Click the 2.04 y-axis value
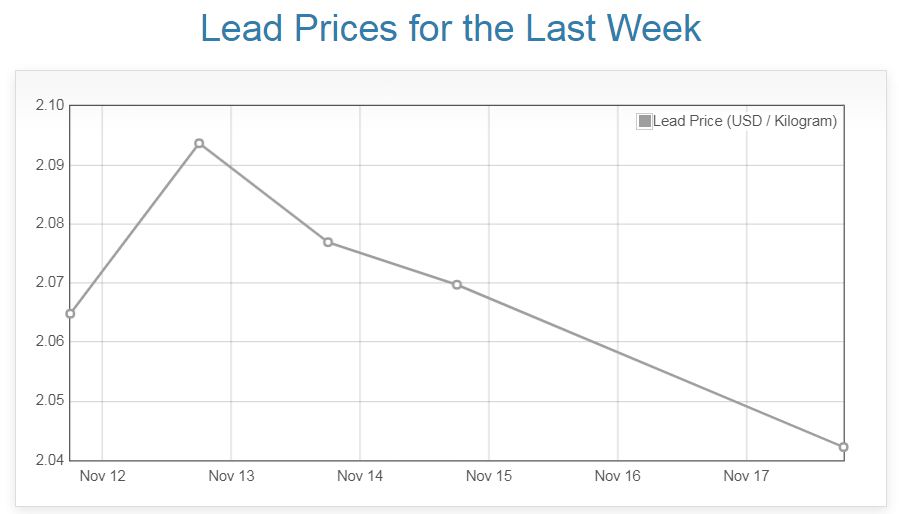899x514 pixels. [49, 460]
